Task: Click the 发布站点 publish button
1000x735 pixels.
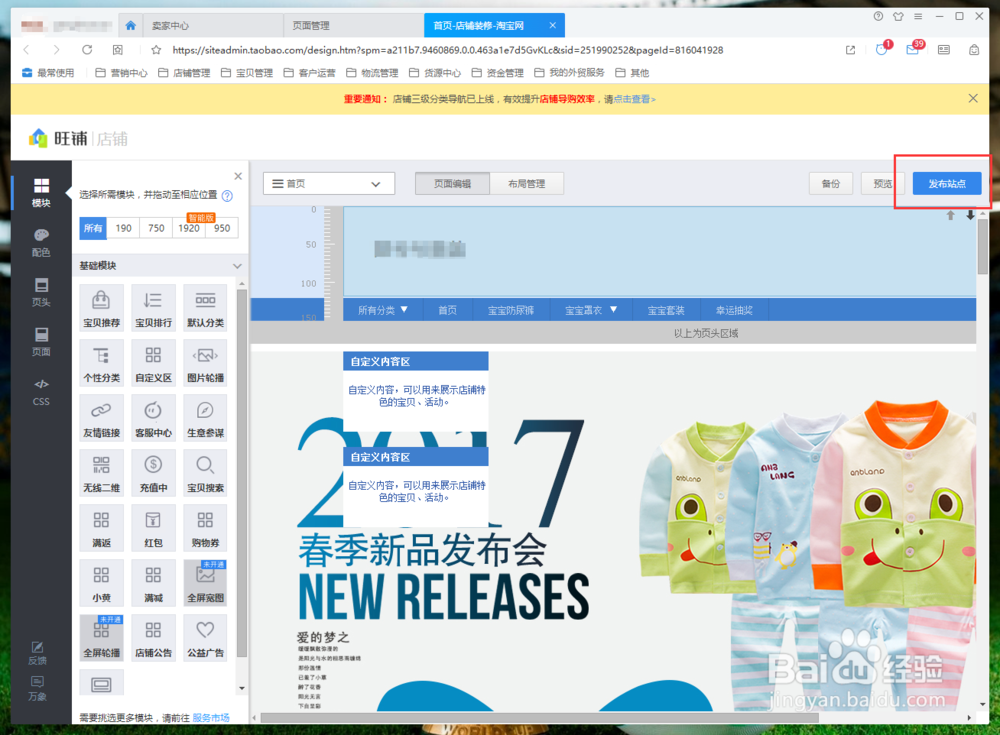Action: (947, 183)
